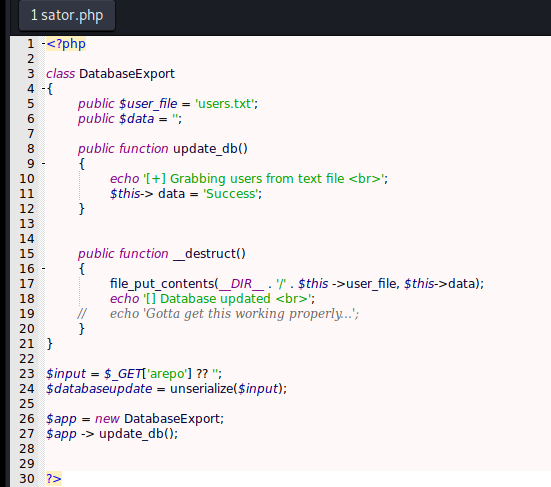This screenshot has height=487, width=551.
Task: Click the DatabaseExport class name on line 3
Action: click(127, 74)
